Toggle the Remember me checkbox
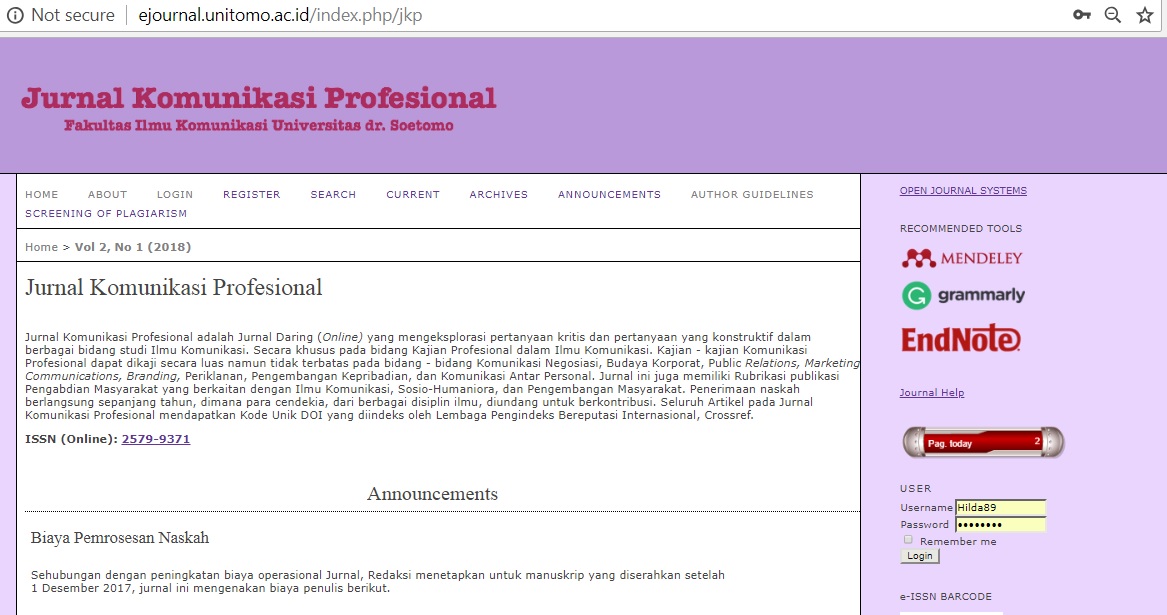 click(908, 540)
